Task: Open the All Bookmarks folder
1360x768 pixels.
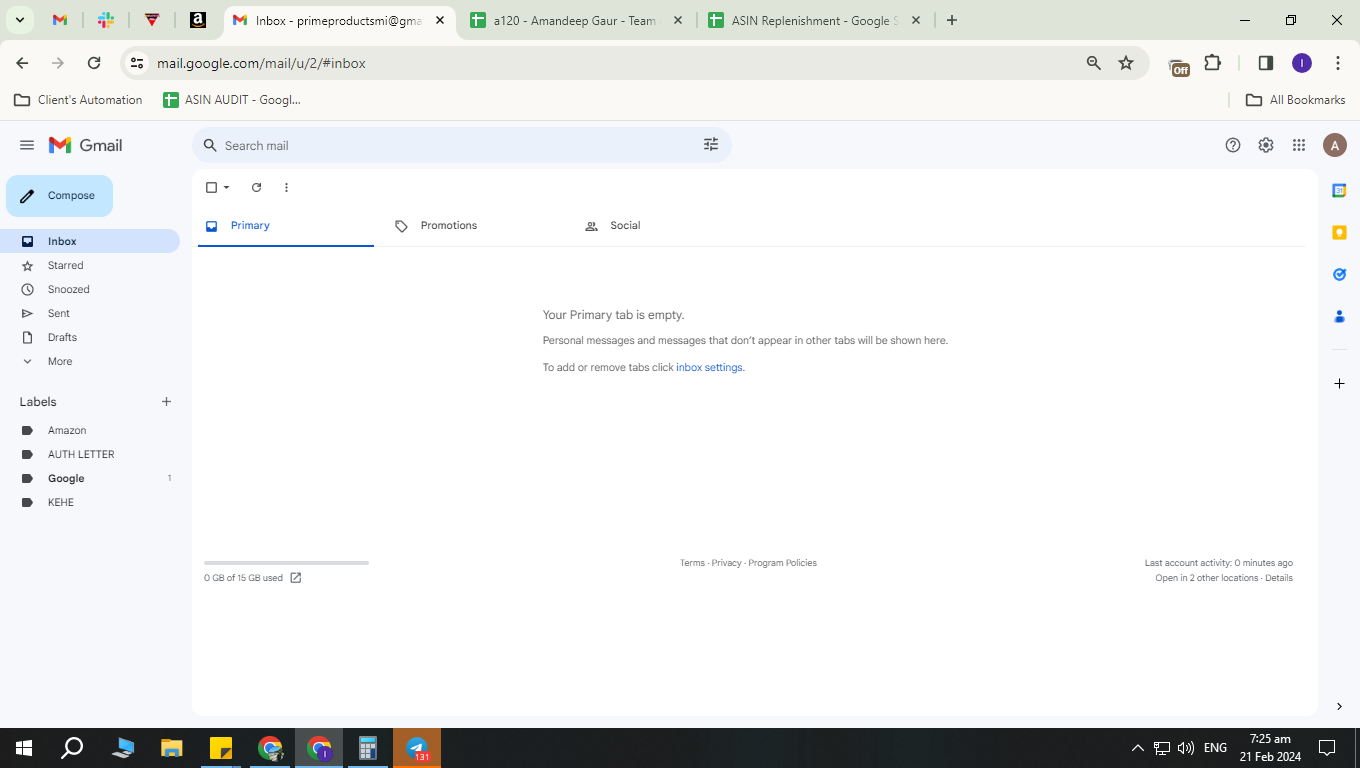Action: pyautogui.click(x=1295, y=100)
